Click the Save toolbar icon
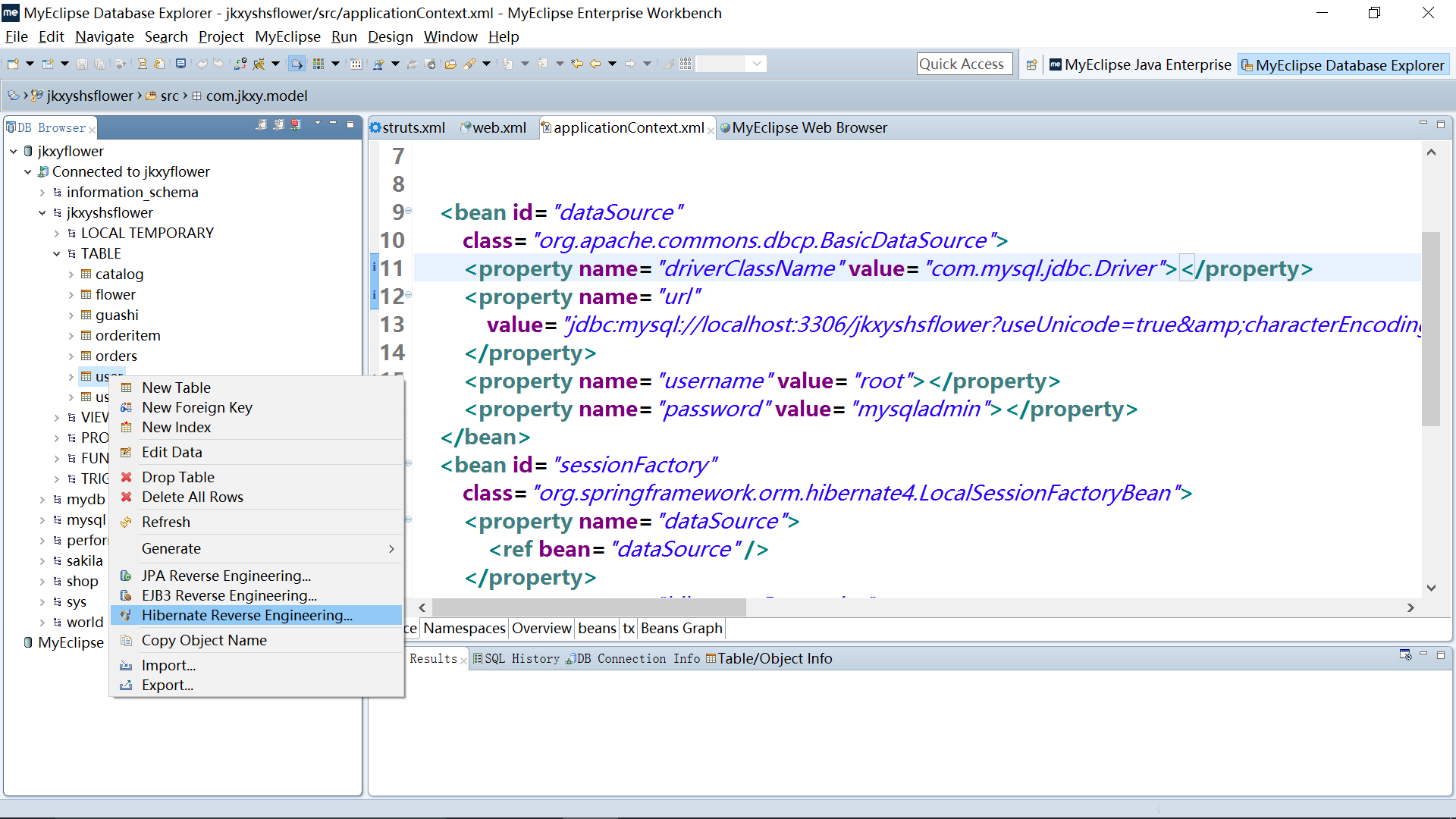Viewport: 1456px width, 819px height. [x=82, y=64]
